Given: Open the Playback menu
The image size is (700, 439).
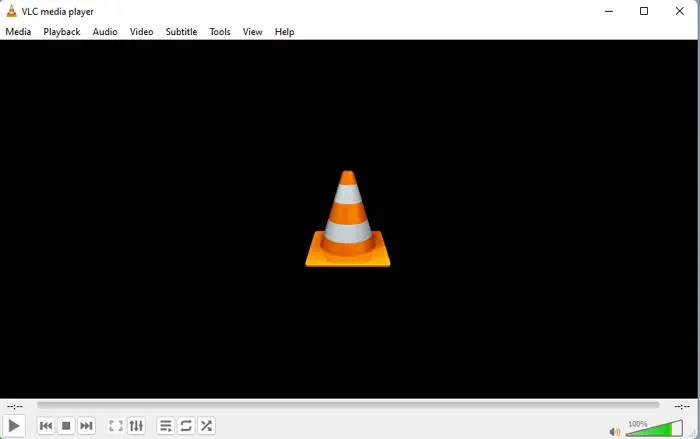Looking at the screenshot, I should click(x=62, y=32).
